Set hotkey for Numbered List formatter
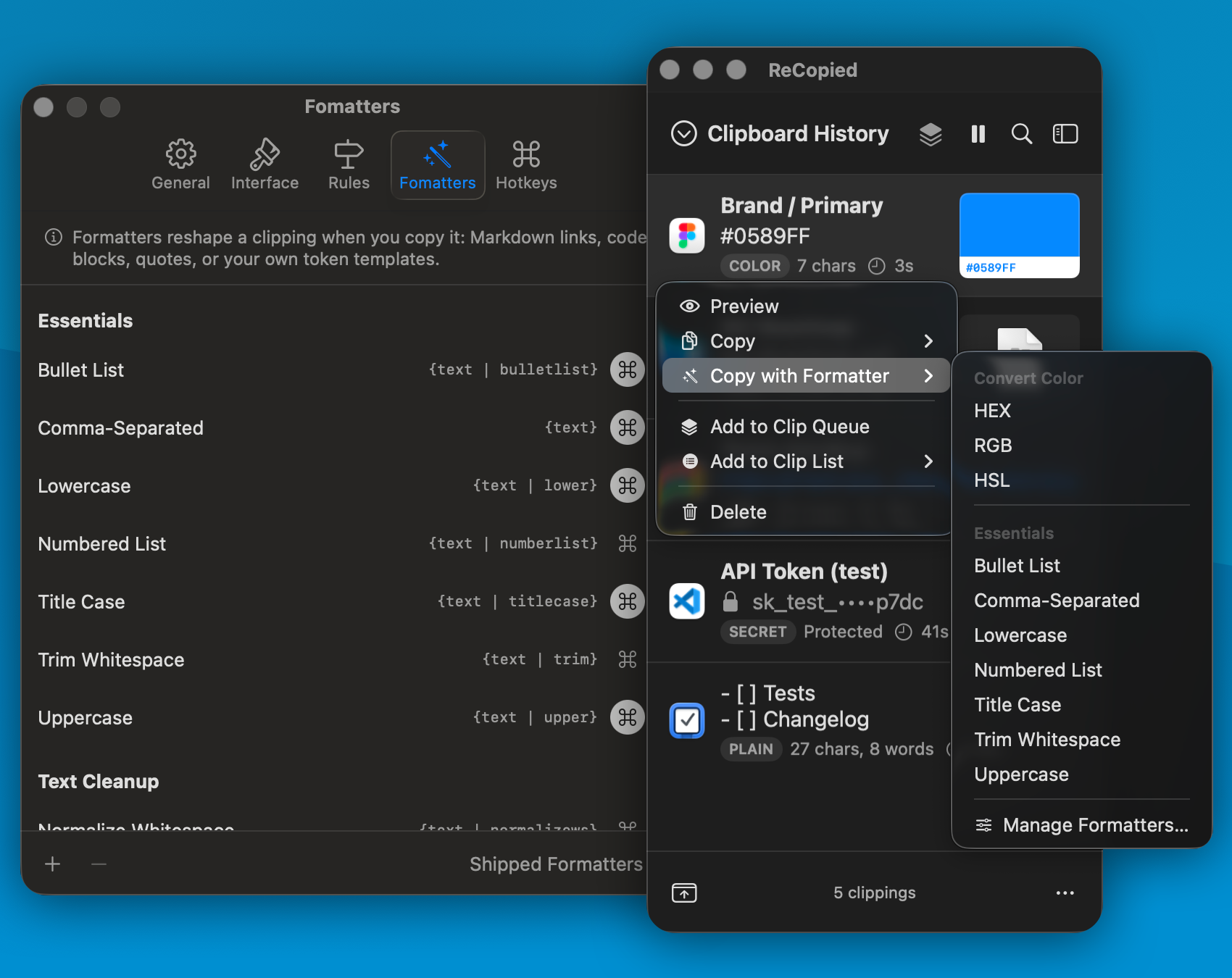The image size is (1232, 978). tap(628, 543)
